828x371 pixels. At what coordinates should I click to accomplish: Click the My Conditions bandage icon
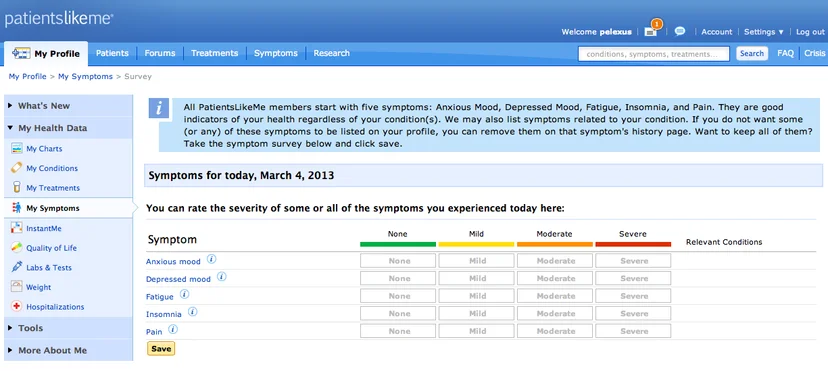16,168
